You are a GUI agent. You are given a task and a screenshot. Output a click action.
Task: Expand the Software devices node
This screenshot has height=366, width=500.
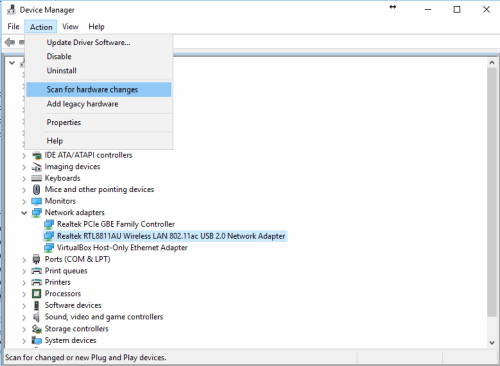[24, 306]
